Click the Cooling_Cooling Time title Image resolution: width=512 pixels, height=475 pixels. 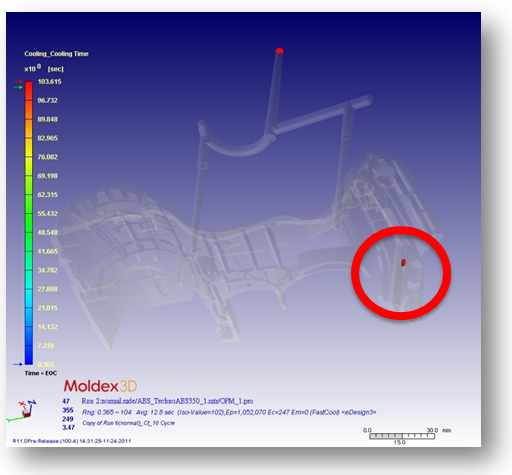click(56, 54)
